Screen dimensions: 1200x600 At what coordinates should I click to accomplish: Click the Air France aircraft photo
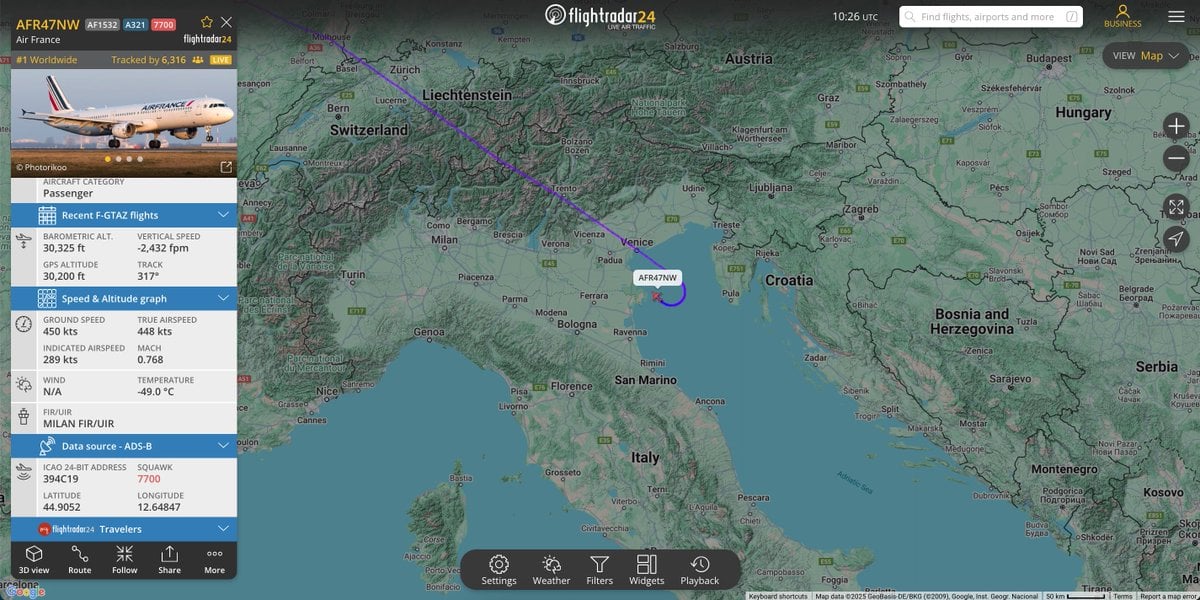pos(124,122)
